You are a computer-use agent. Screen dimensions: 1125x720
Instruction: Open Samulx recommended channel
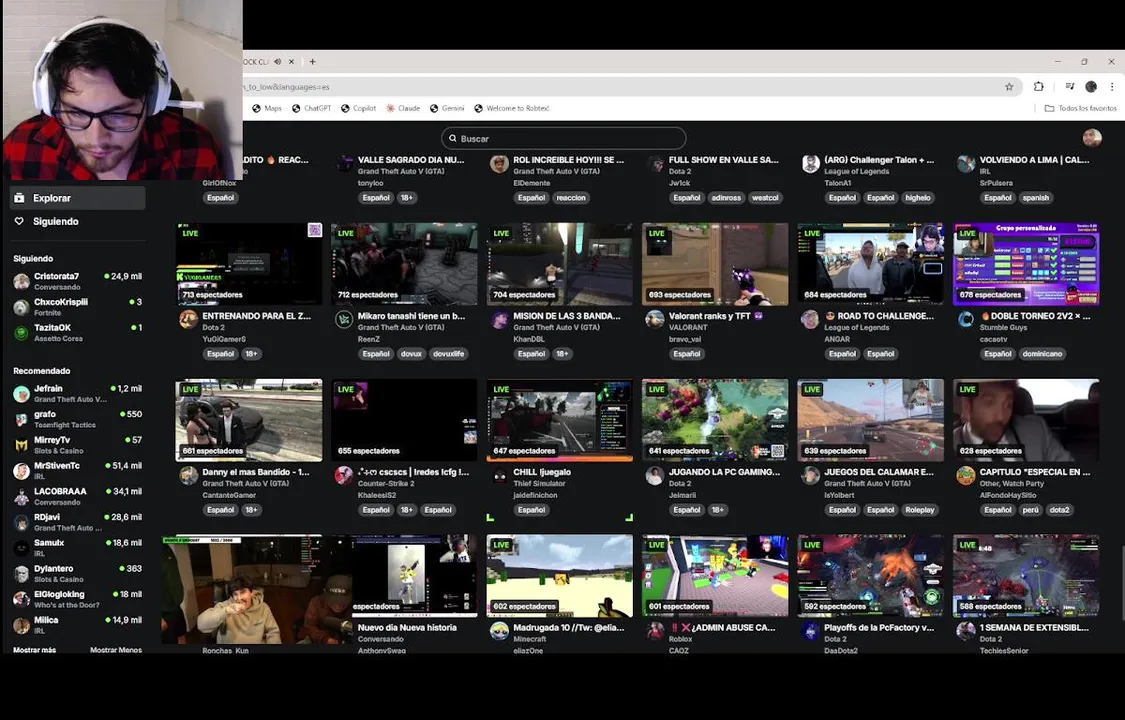pyautogui.click(x=77, y=548)
